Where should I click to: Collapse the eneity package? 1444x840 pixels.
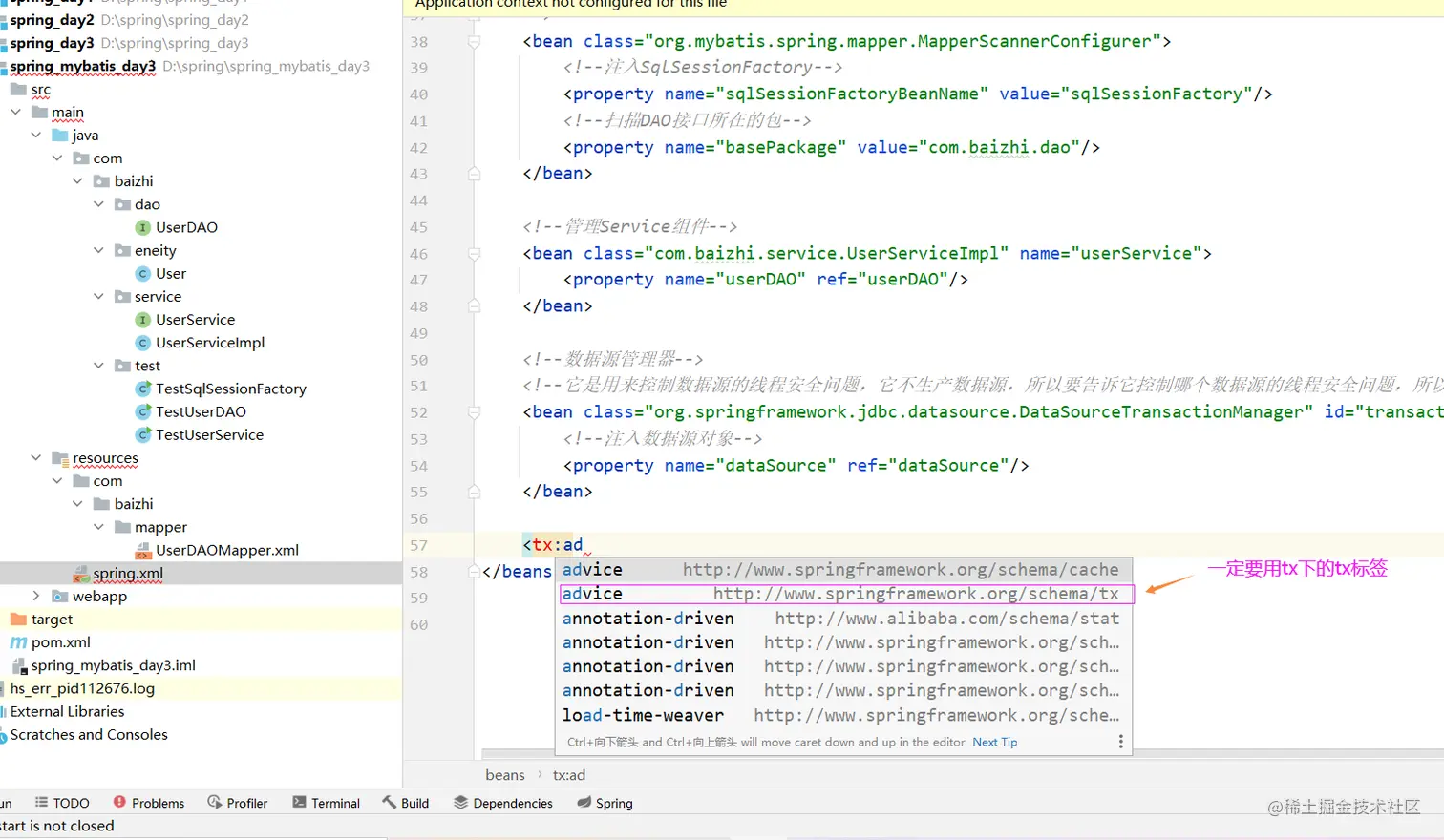(98, 250)
